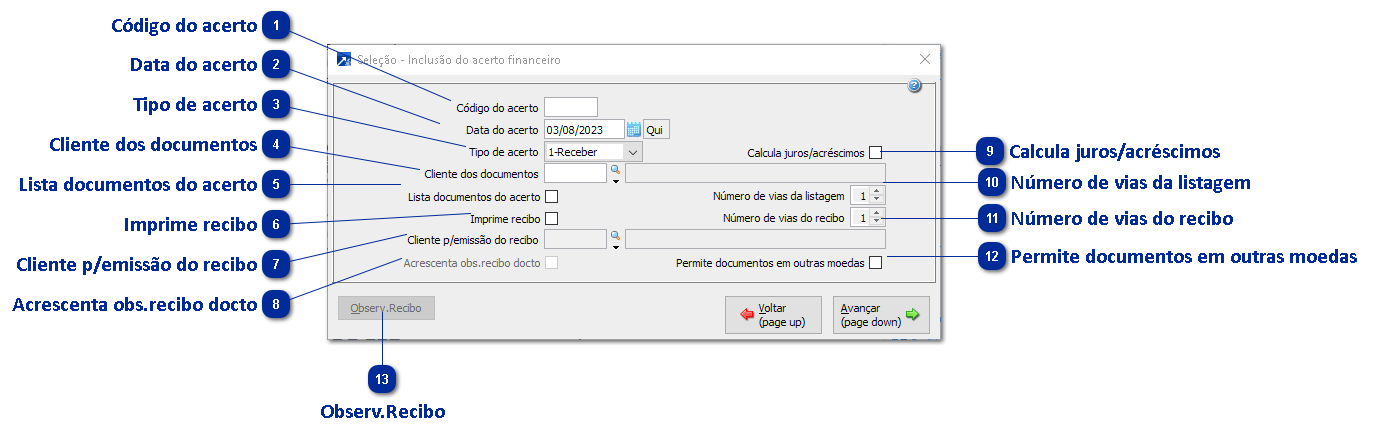
Task: Click the application icon in the title bar
Action: click(x=344, y=60)
